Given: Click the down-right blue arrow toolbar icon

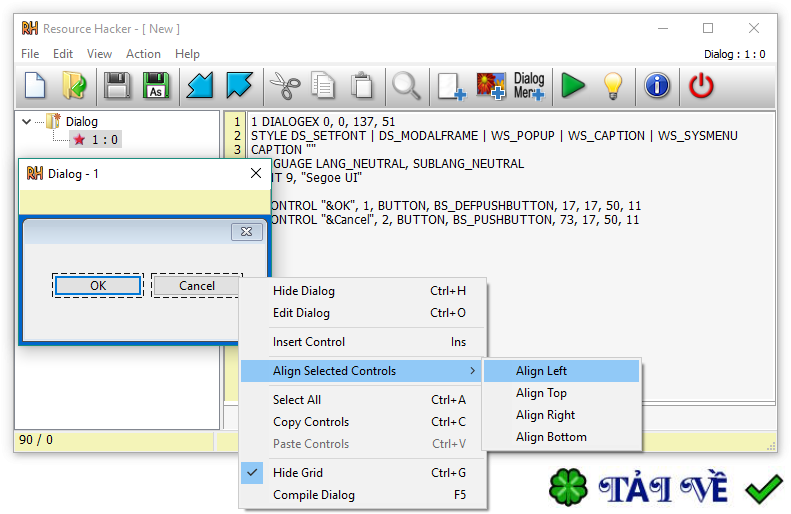Looking at the screenshot, I should click(x=239, y=85).
